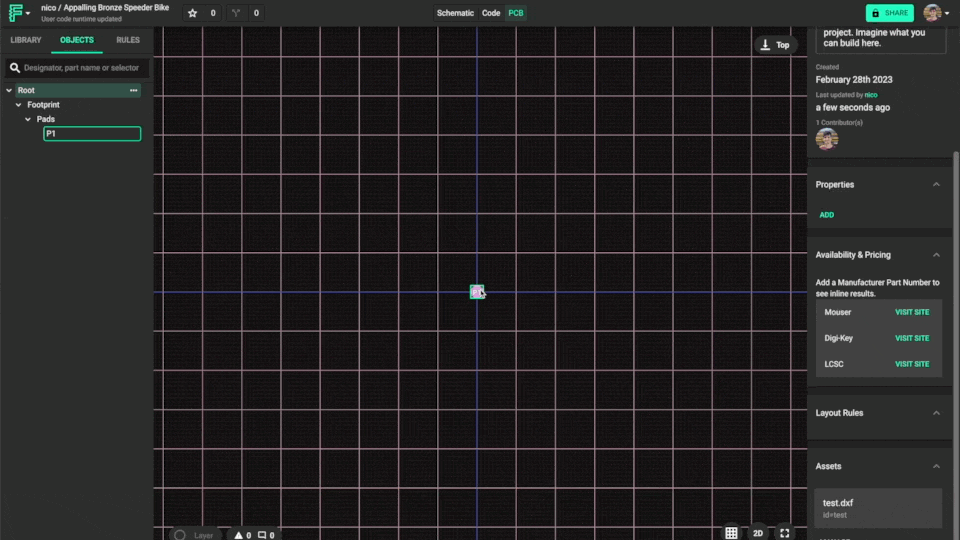The image size is (960, 540).
Task: Open the Flux logo main menu
Action: click(18, 12)
